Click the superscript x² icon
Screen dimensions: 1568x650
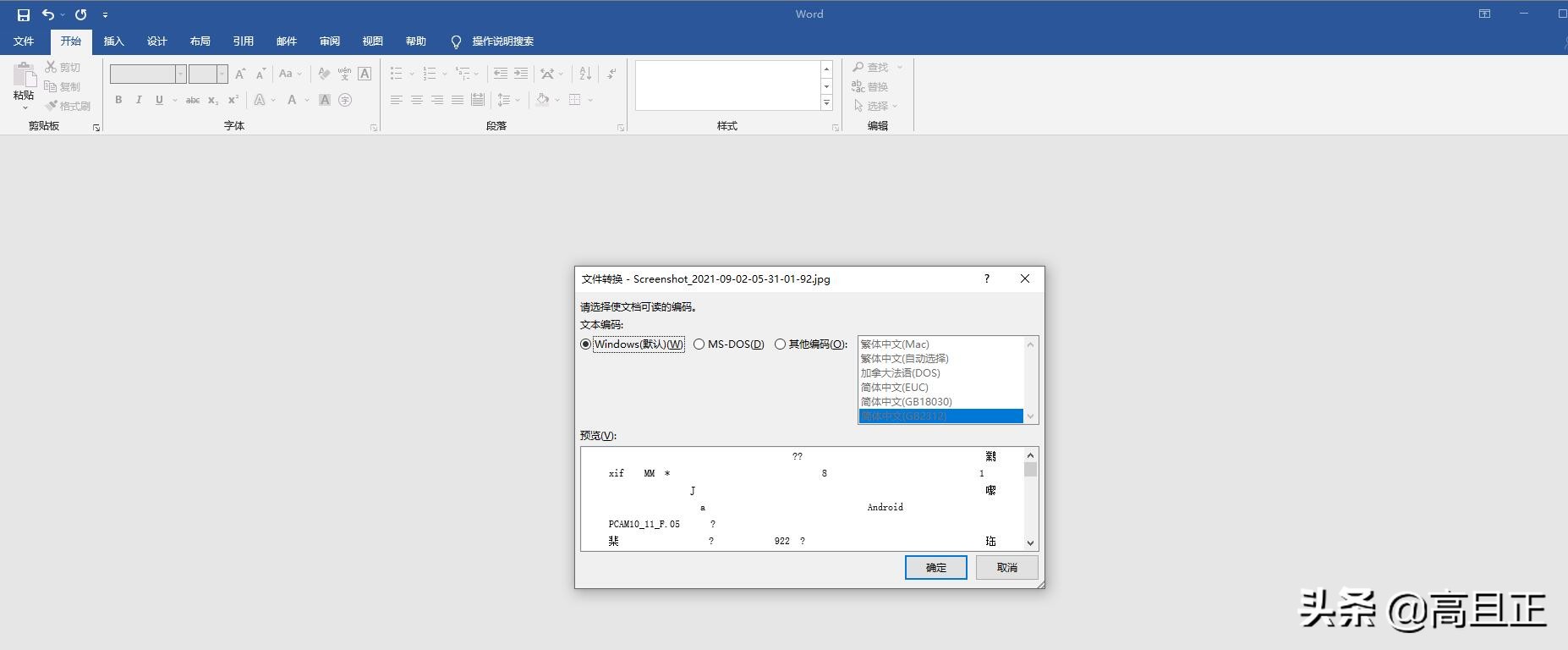click(x=233, y=100)
